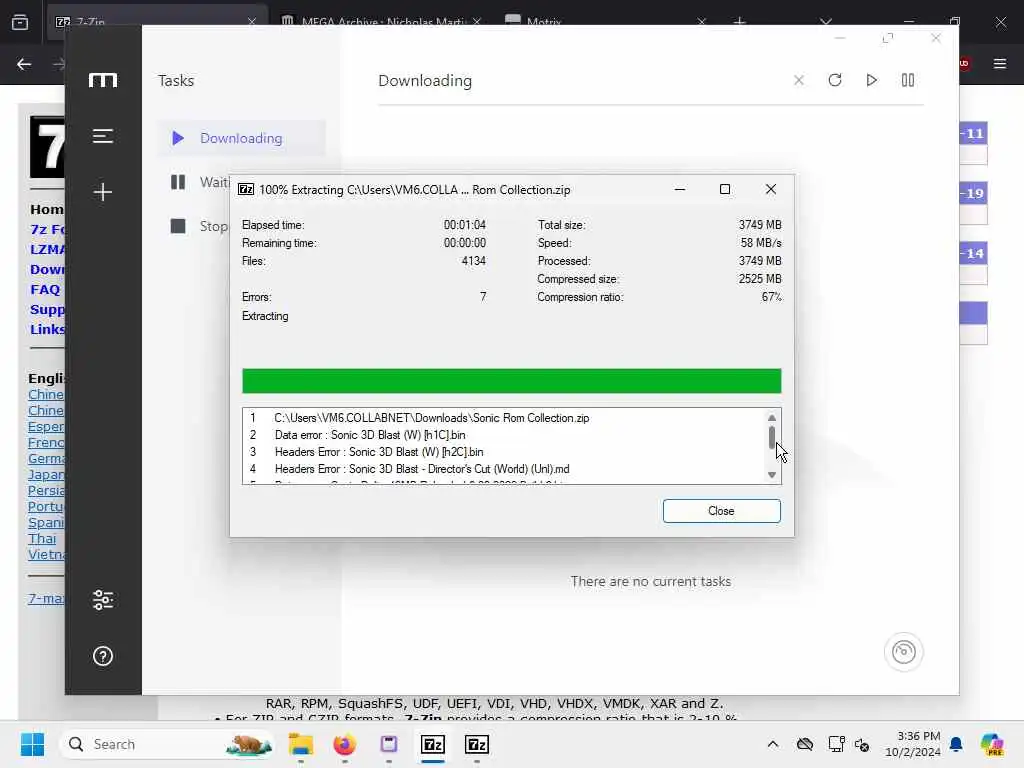Click the Motrix speedometer button

pyautogui.click(x=904, y=652)
